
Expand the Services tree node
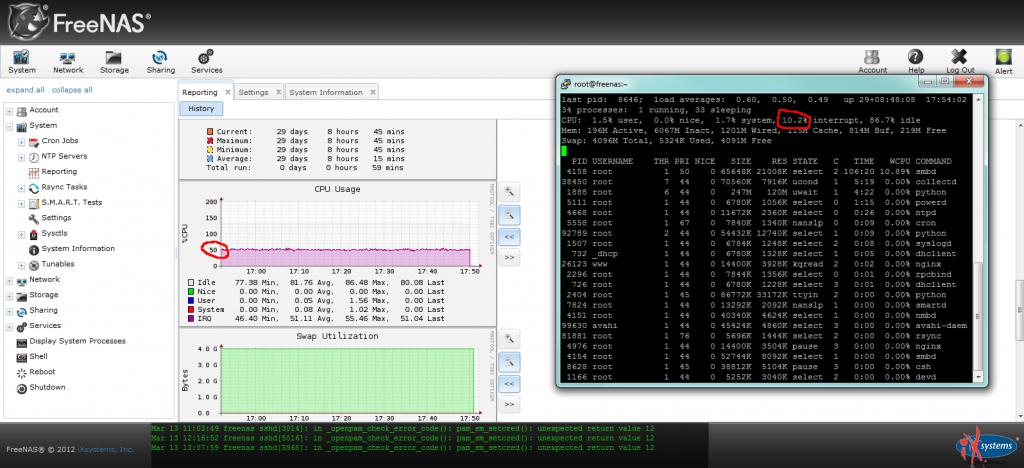(x=10, y=326)
